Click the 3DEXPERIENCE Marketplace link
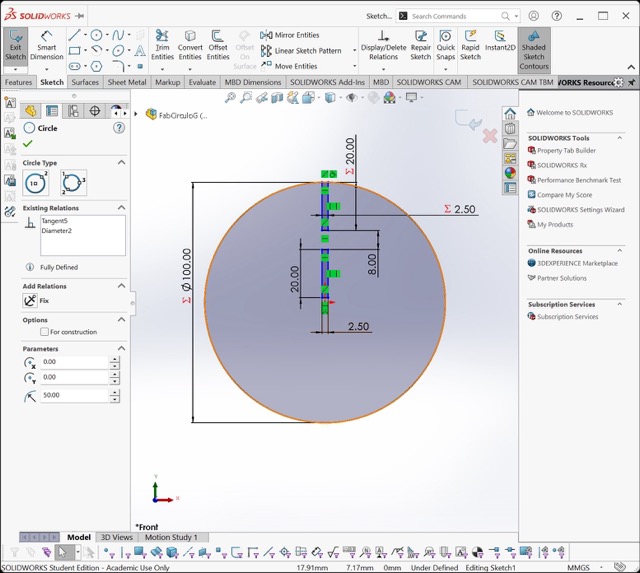This screenshot has height=573, width=640. tap(577, 263)
